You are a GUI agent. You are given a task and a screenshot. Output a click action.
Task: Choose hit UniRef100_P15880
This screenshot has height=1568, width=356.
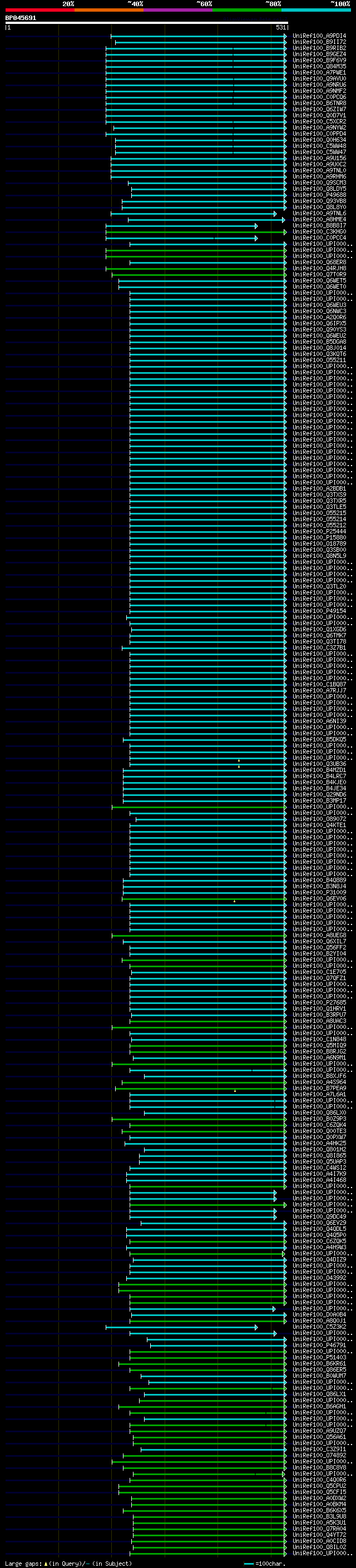pyautogui.click(x=319, y=537)
